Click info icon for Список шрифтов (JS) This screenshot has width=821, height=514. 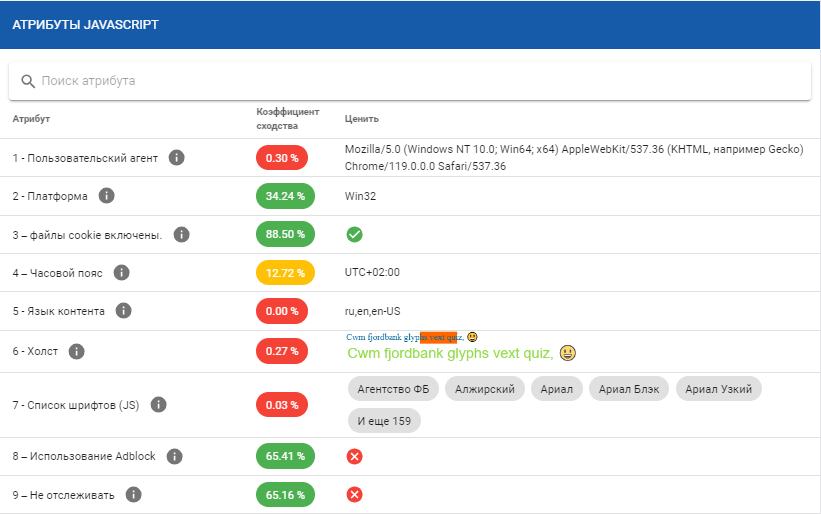158,405
